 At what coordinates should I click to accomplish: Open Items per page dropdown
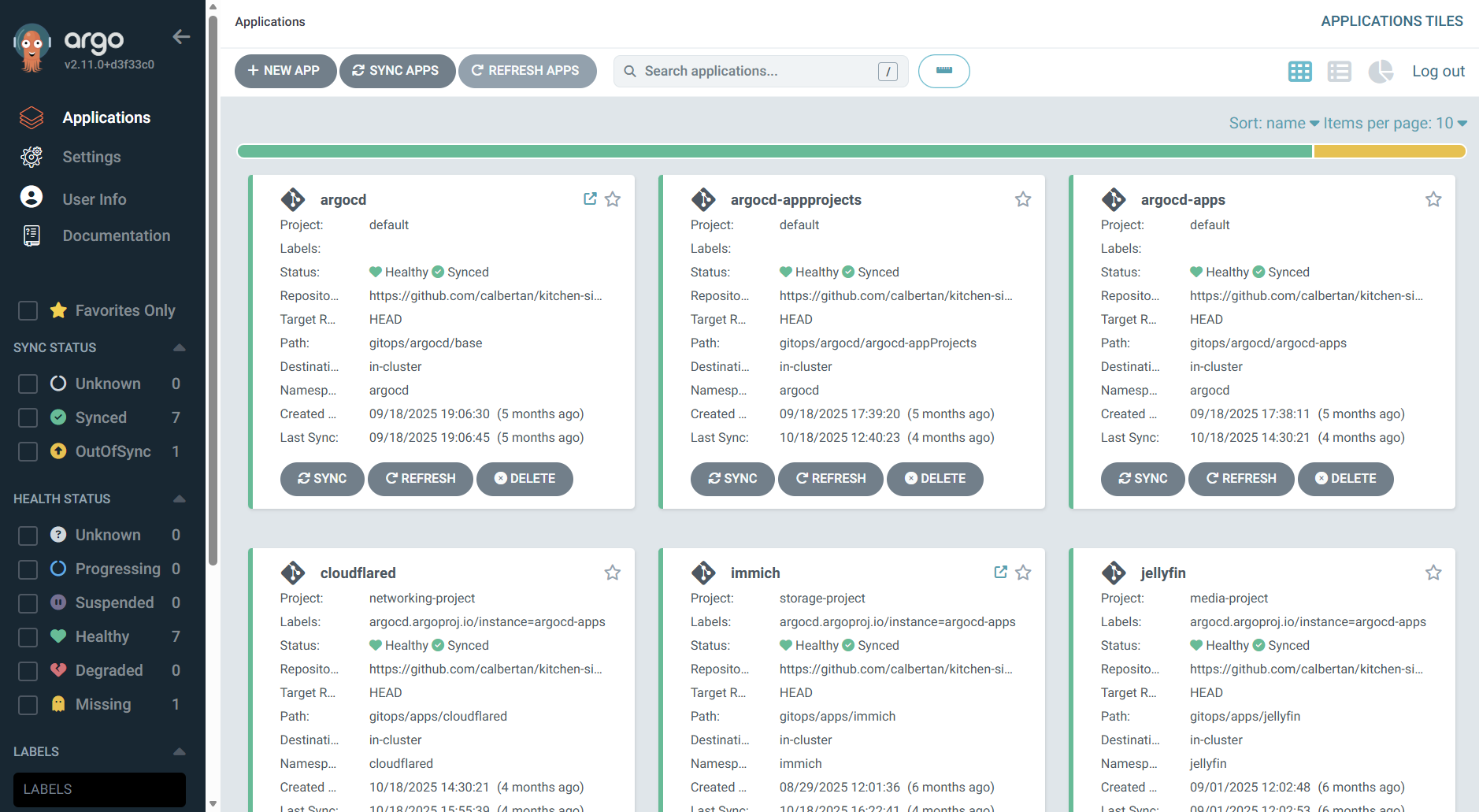1394,124
